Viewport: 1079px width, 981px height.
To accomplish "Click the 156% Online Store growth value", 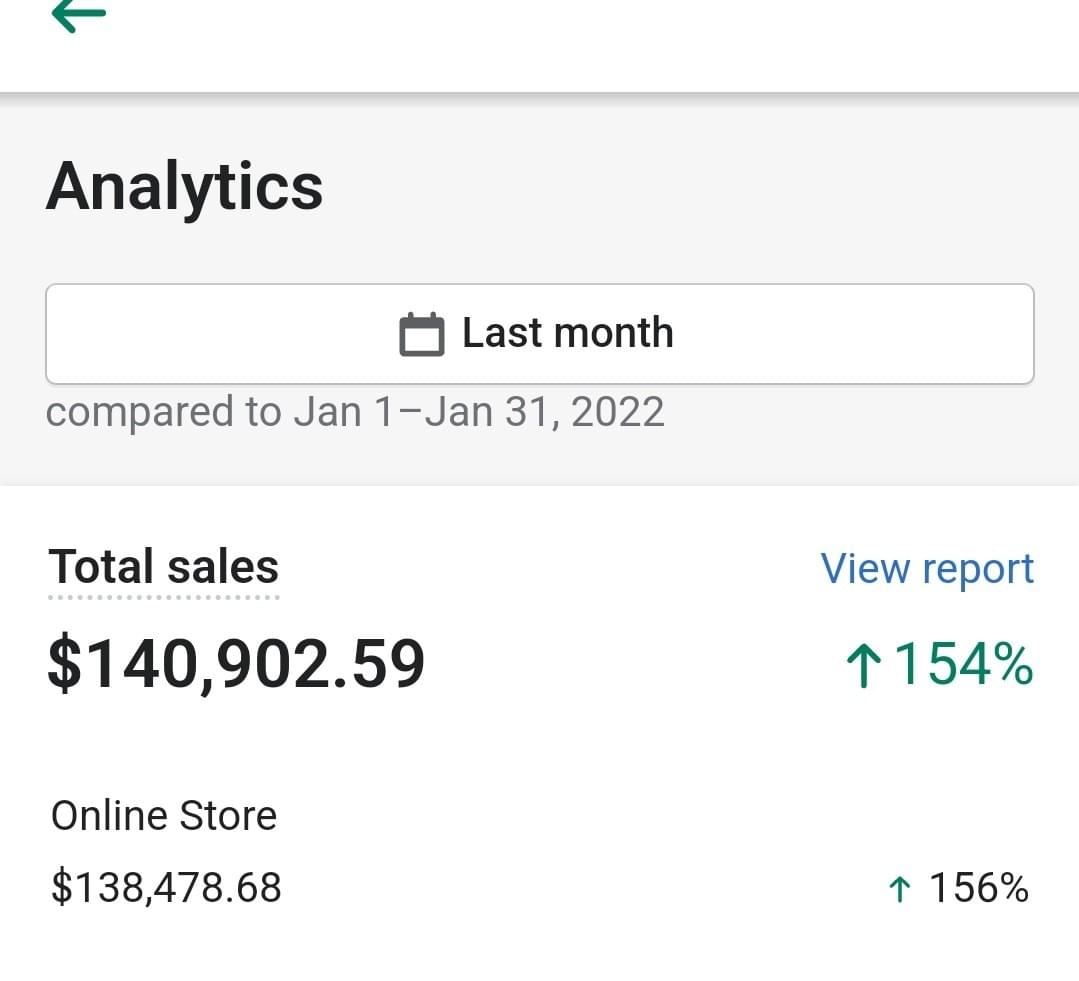I will click(978, 888).
